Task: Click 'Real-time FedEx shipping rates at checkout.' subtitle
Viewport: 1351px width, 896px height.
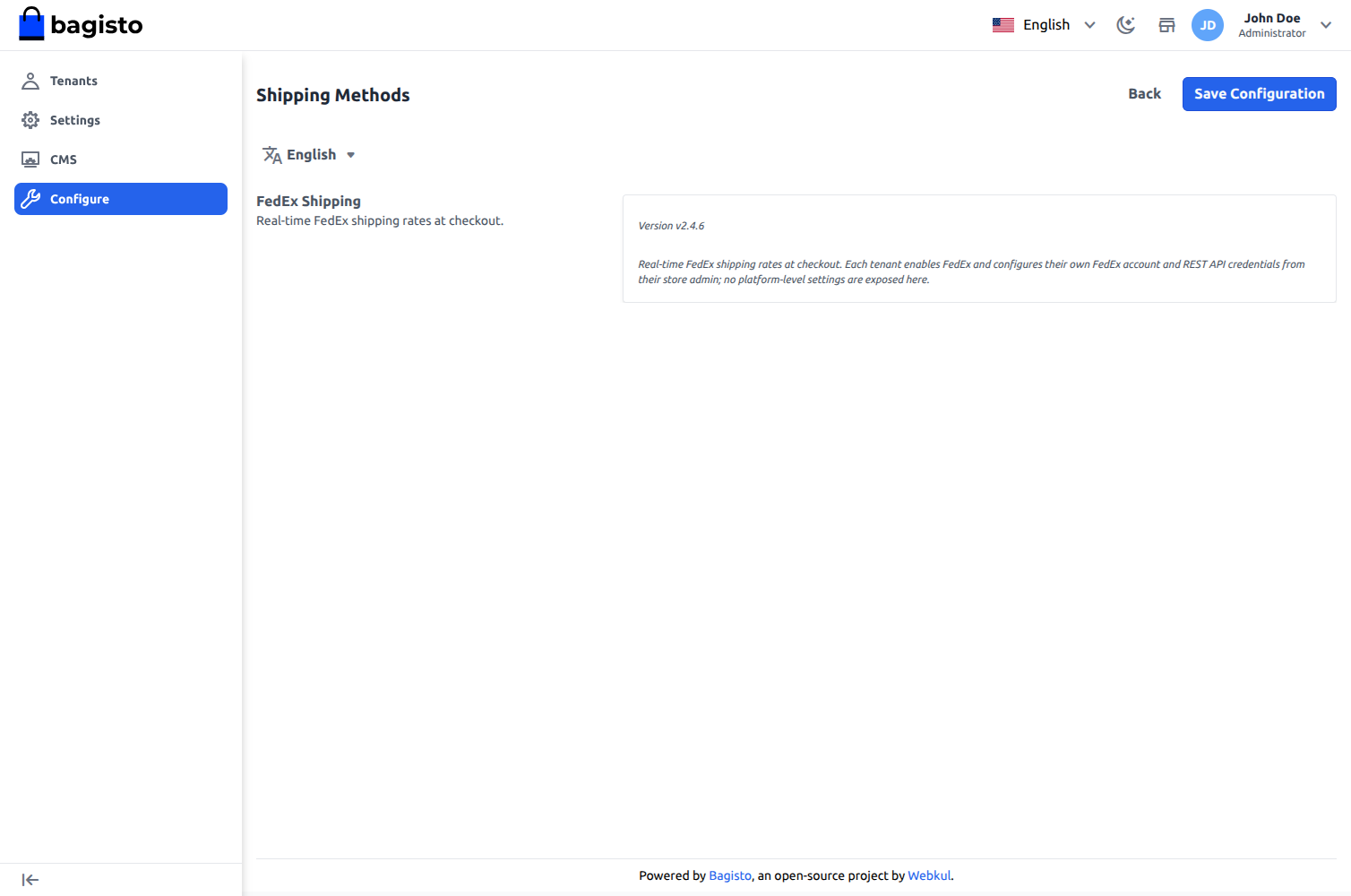Action: [x=380, y=220]
